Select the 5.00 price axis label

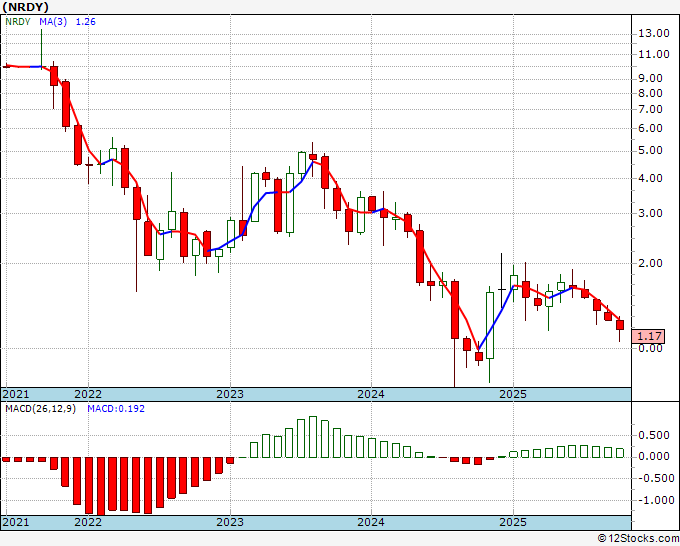[651, 150]
